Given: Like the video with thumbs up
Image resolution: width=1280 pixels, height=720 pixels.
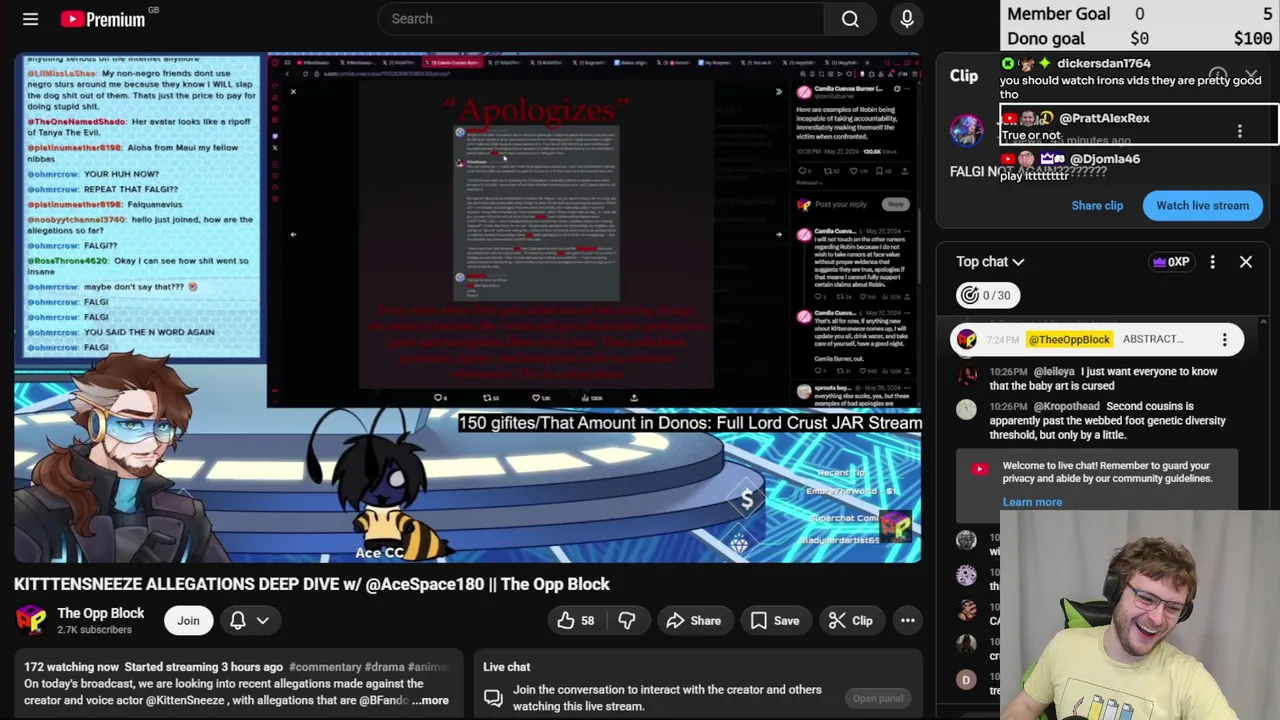Looking at the screenshot, I should [x=575, y=621].
